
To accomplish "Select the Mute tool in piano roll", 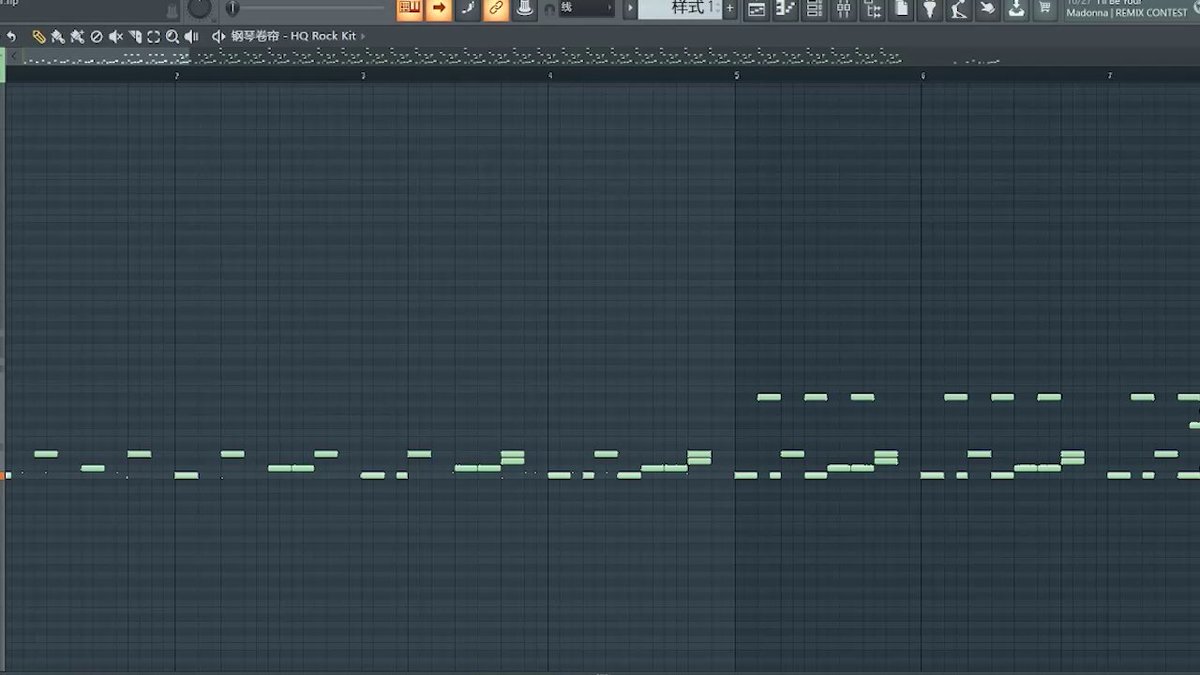I will click(x=116, y=36).
